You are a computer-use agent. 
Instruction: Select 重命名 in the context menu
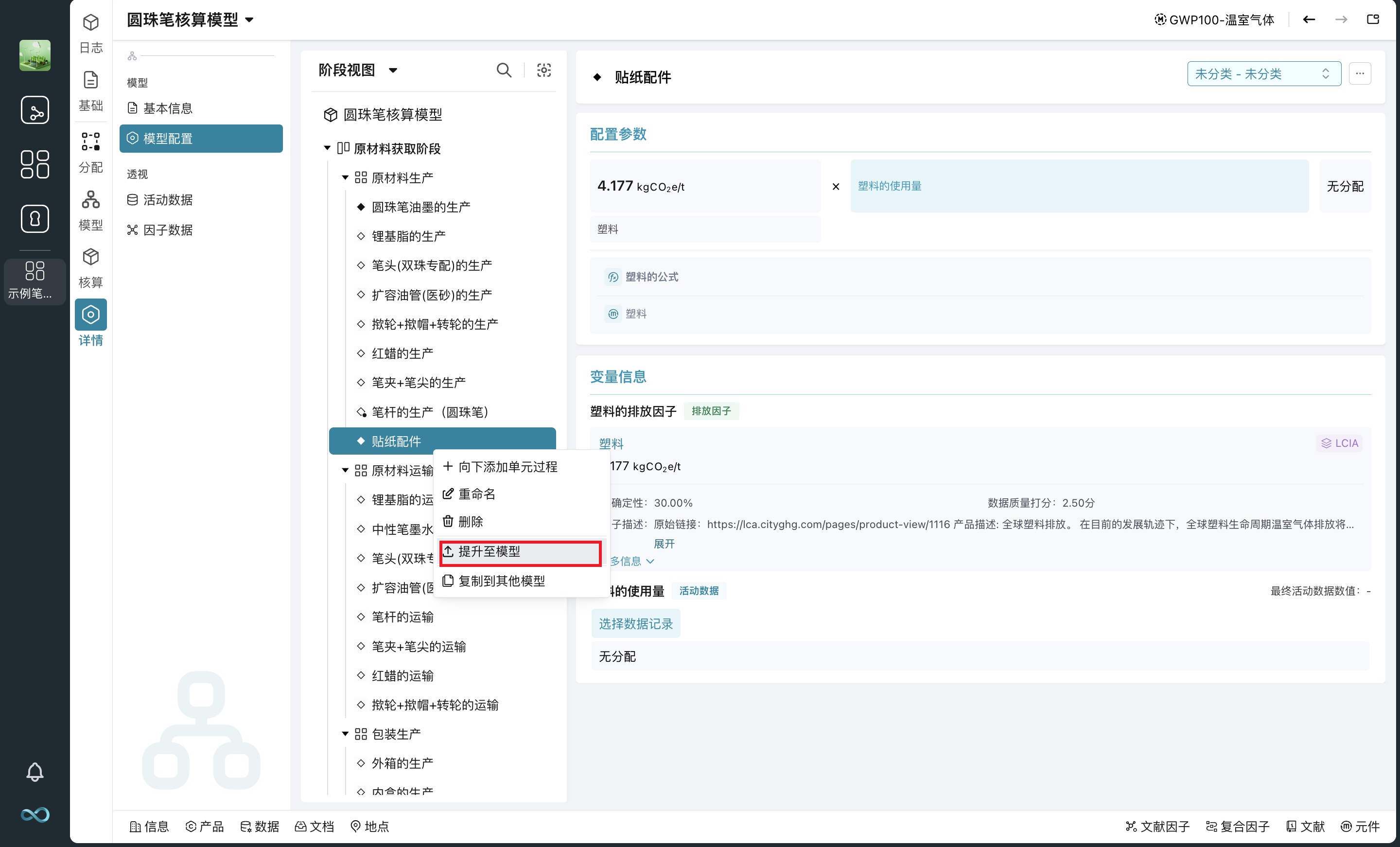tap(476, 494)
